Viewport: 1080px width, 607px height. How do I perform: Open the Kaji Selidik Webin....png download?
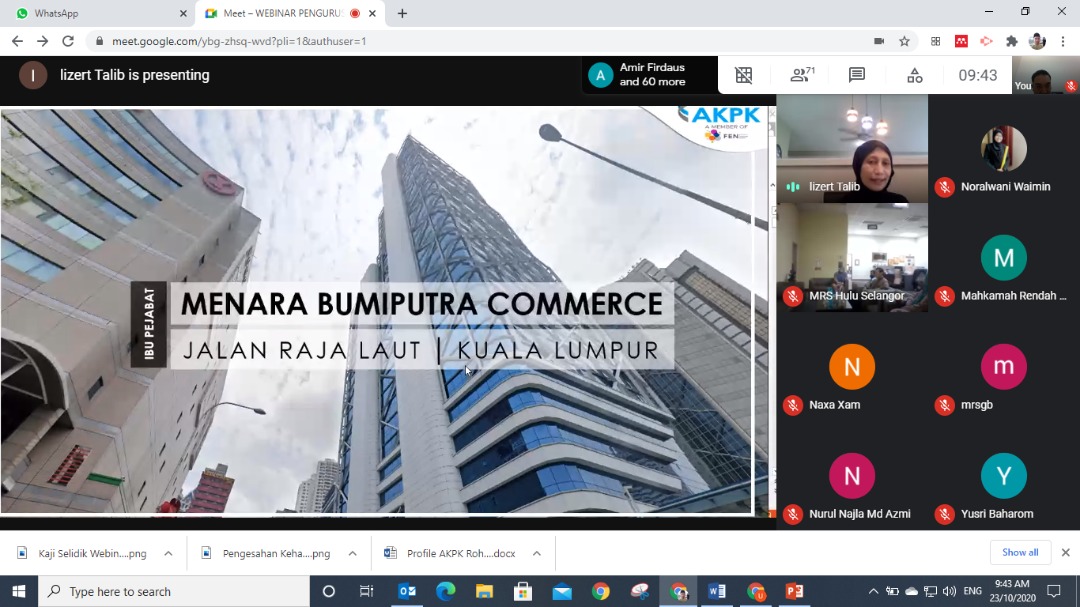coord(83,553)
